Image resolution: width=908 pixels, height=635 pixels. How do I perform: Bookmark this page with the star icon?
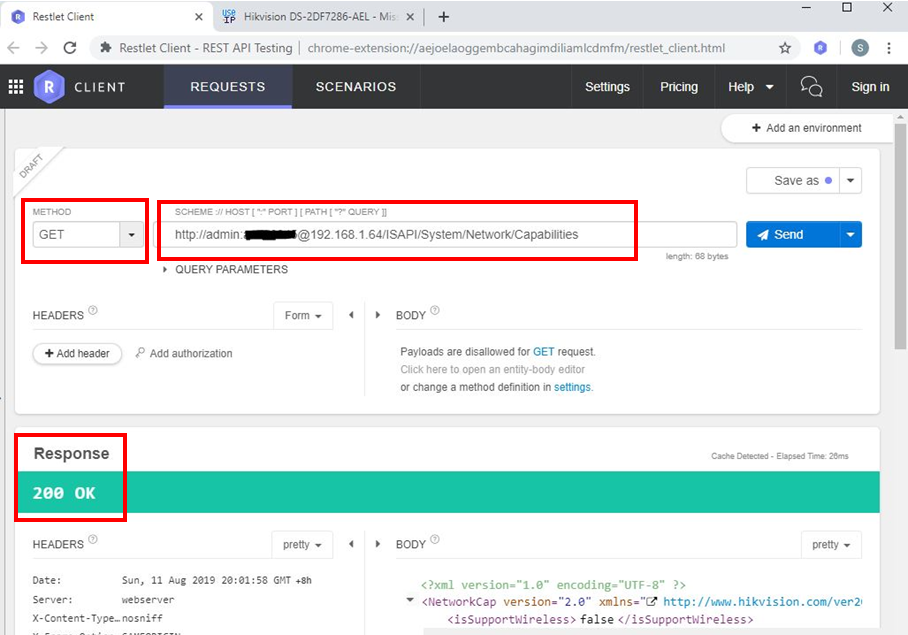(x=785, y=48)
